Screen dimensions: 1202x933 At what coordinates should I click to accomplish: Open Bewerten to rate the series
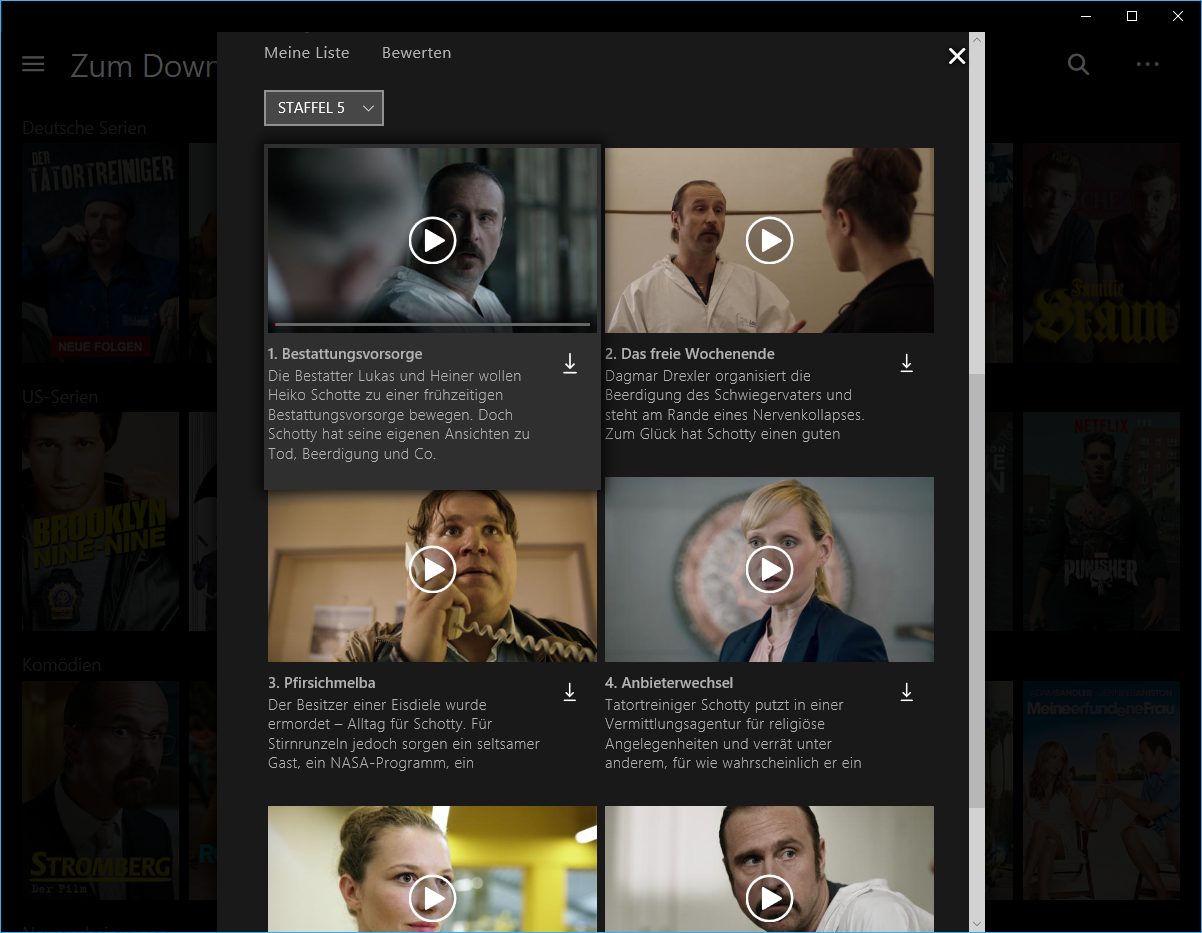point(417,52)
